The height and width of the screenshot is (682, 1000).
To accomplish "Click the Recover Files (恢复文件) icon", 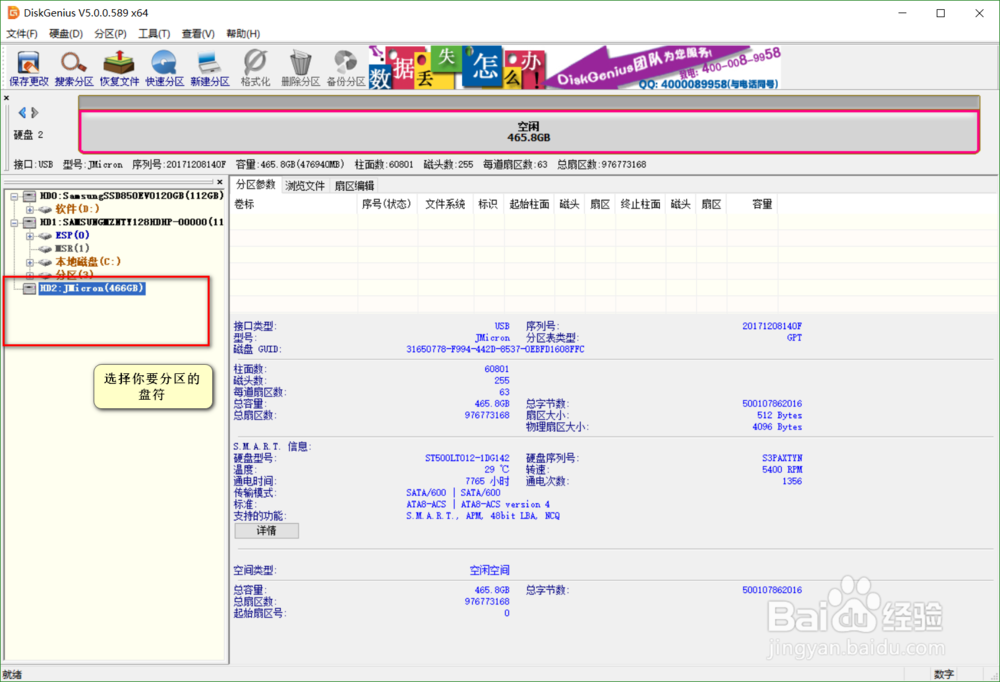I will [119, 68].
